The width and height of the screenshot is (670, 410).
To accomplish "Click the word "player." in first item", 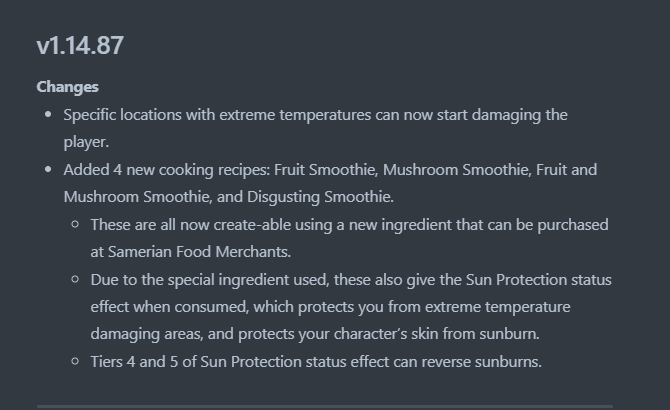I will 86,142.
